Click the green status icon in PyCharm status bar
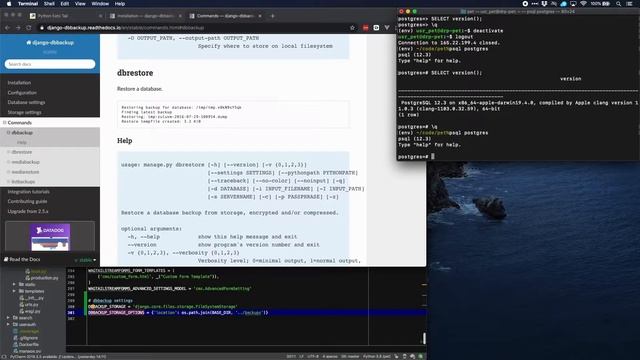This screenshot has width=640, height=360. coord(420,356)
